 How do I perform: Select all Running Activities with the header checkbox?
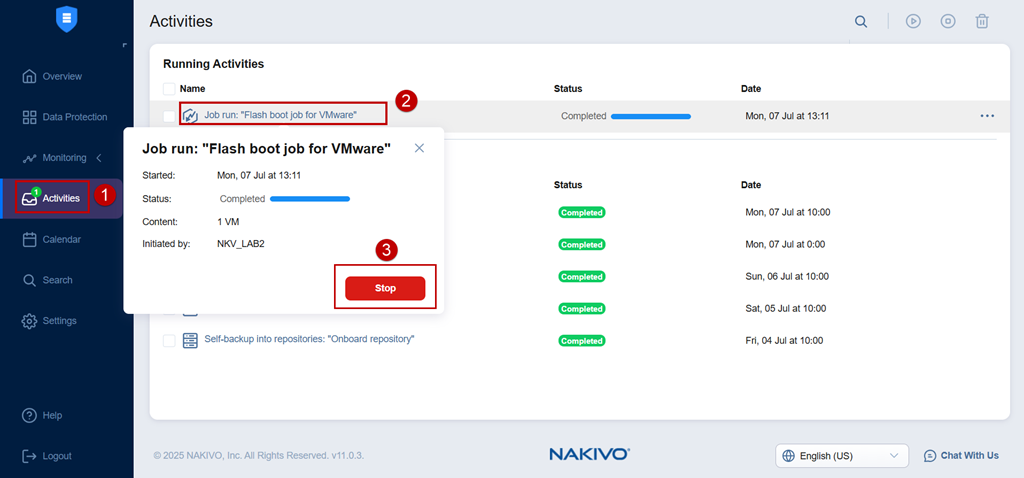tap(169, 89)
